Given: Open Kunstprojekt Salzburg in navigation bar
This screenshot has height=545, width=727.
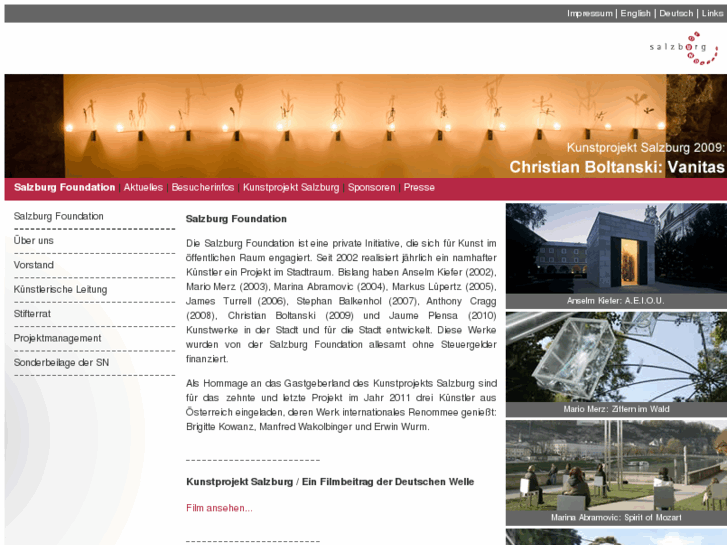Looking at the screenshot, I should coord(291,187).
